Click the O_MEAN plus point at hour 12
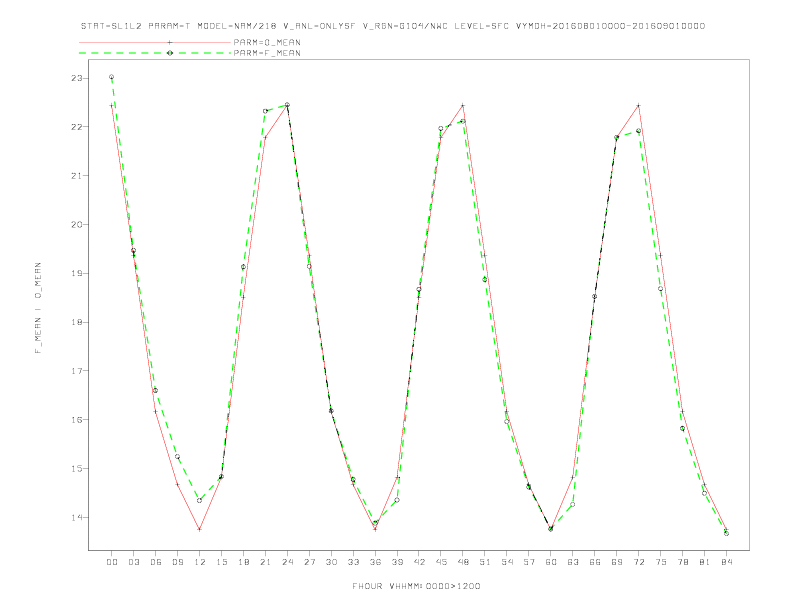792x612 pixels. click(200, 529)
